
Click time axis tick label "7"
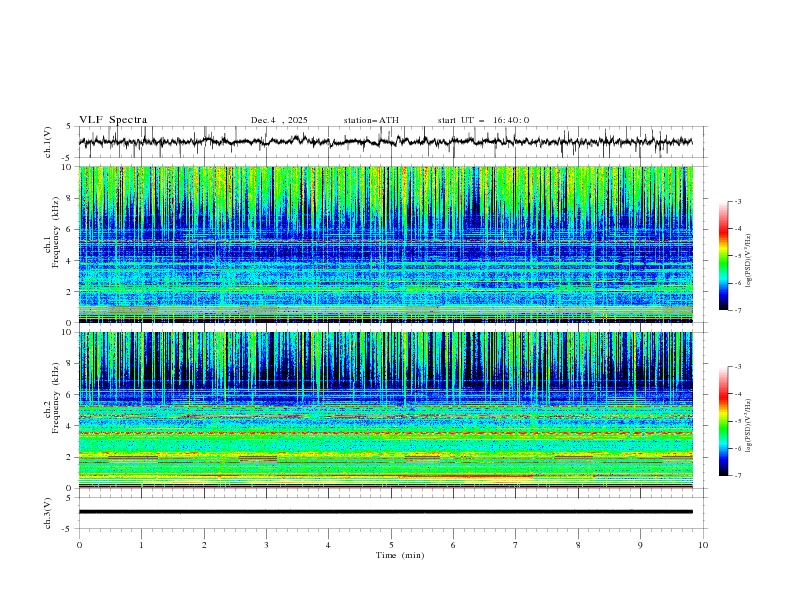(516, 545)
